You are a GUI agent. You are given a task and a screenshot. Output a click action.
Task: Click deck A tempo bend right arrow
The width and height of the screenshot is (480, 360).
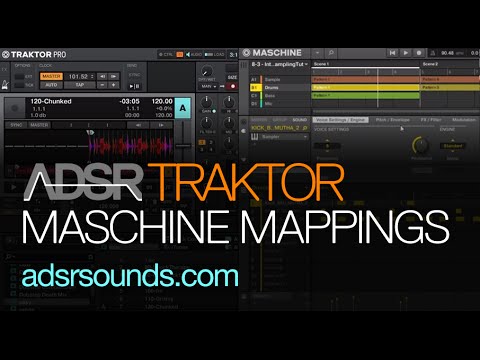(x=161, y=125)
